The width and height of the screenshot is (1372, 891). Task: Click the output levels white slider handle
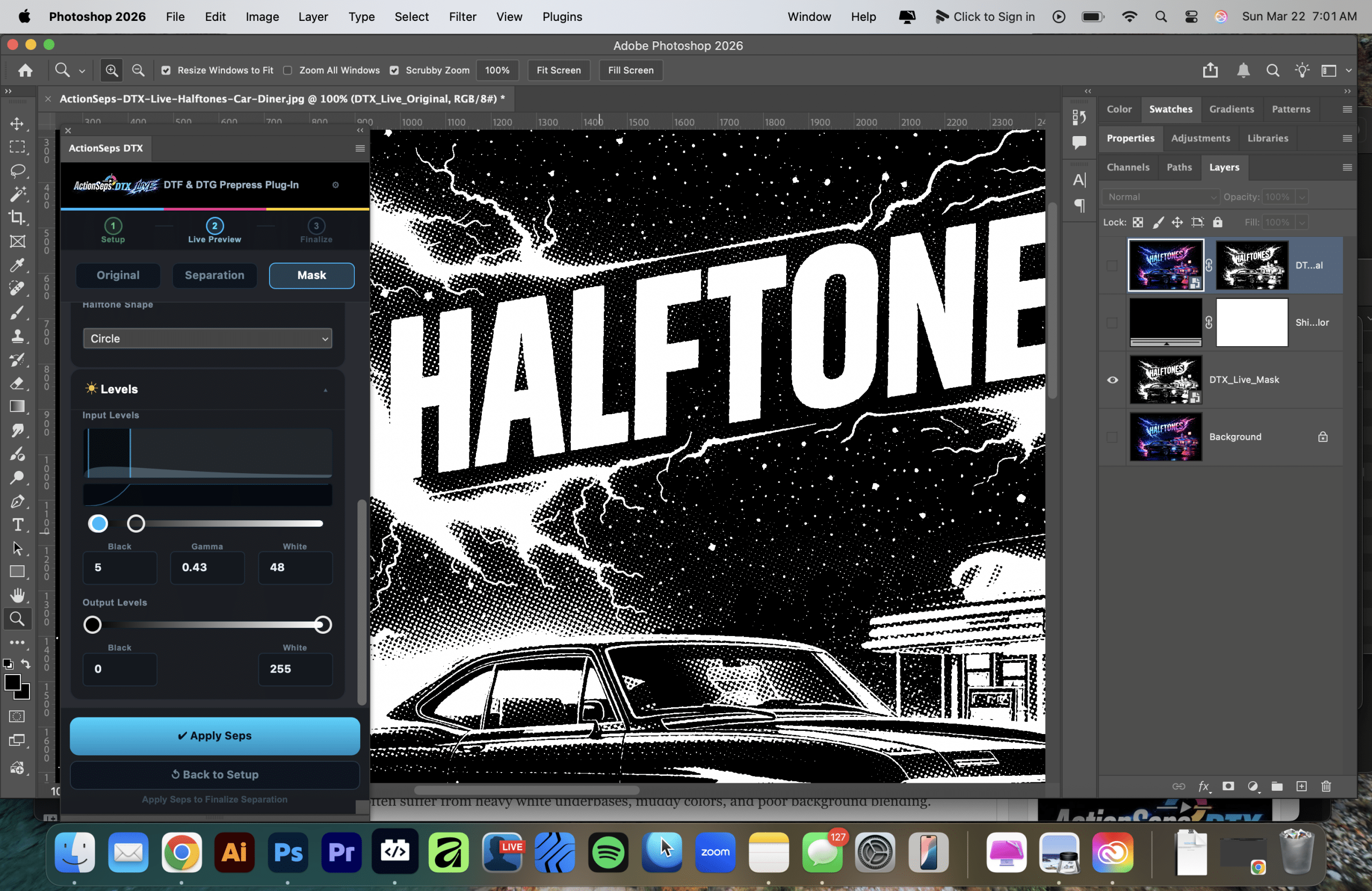[x=323, y=625]
